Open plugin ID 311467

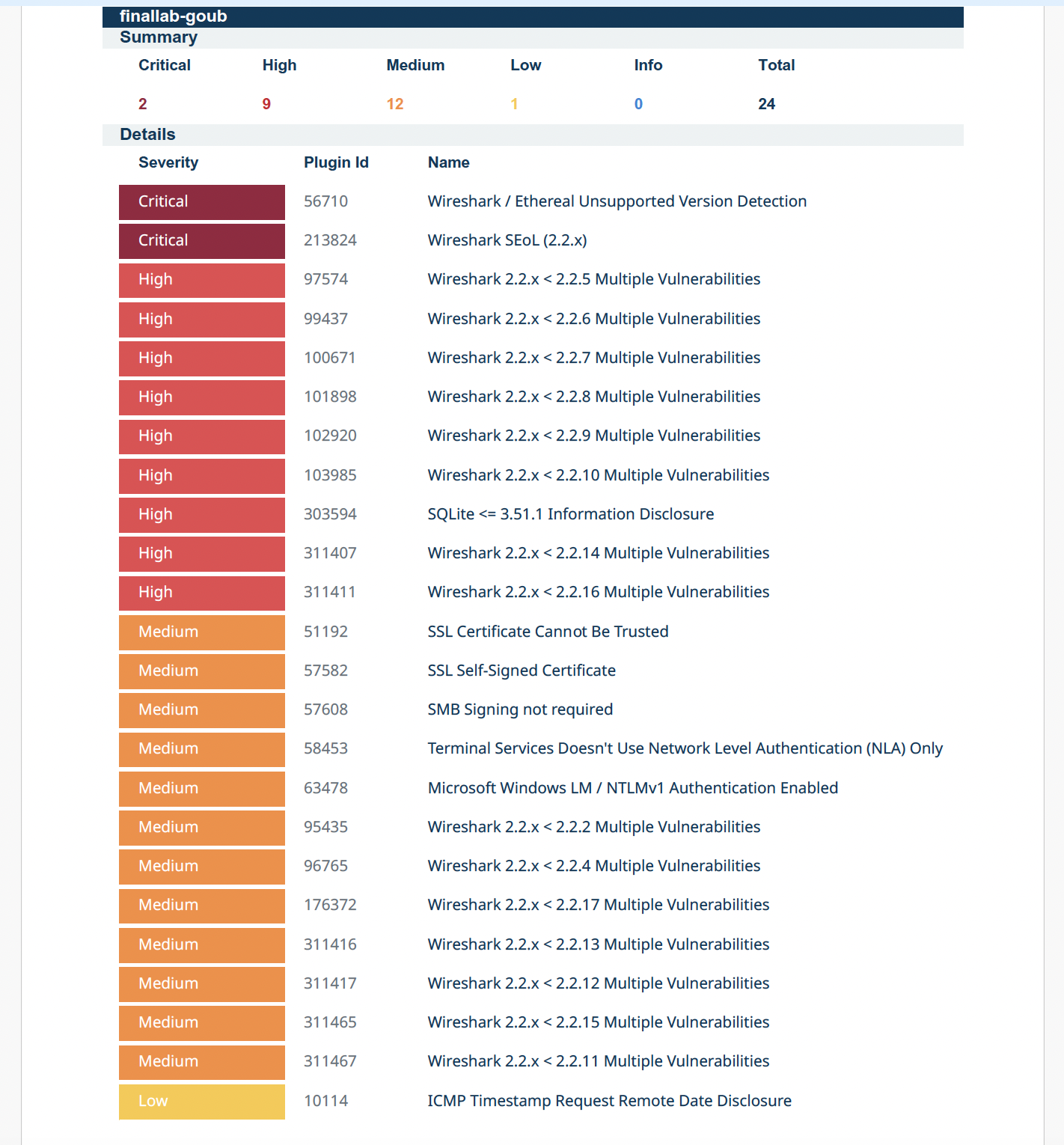tap(330, 1061)
